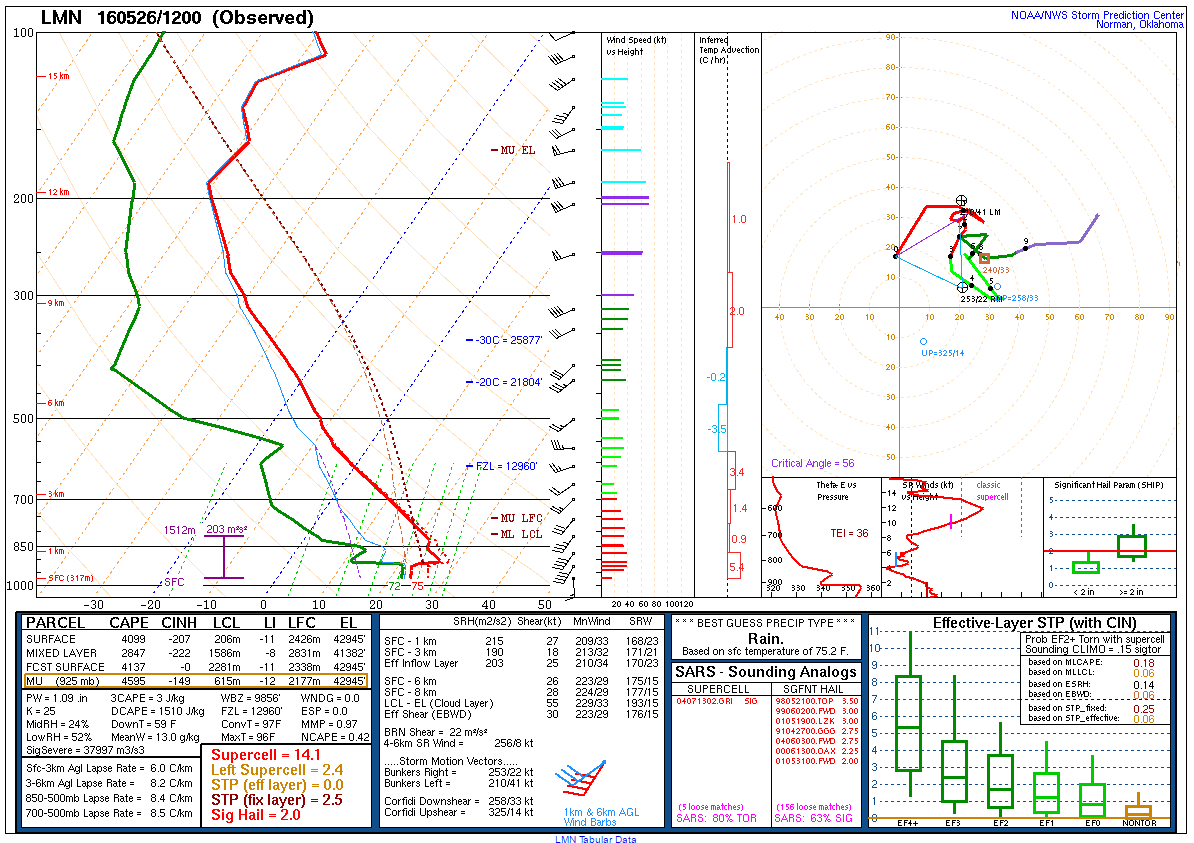Click the orange 240/33 square marker on hodograph
The height and width of the screenshot is (843, 1194).
point(984,258)
